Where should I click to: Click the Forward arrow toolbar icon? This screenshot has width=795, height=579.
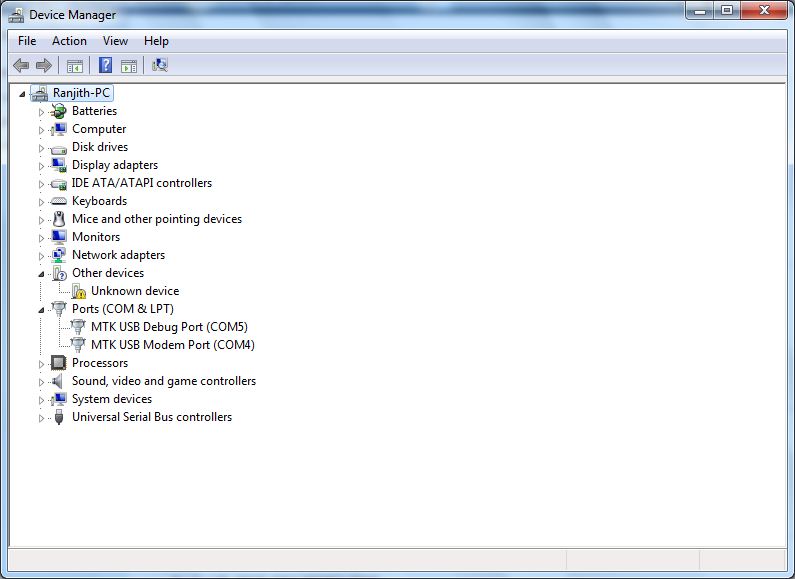click(x=44, y=65)
